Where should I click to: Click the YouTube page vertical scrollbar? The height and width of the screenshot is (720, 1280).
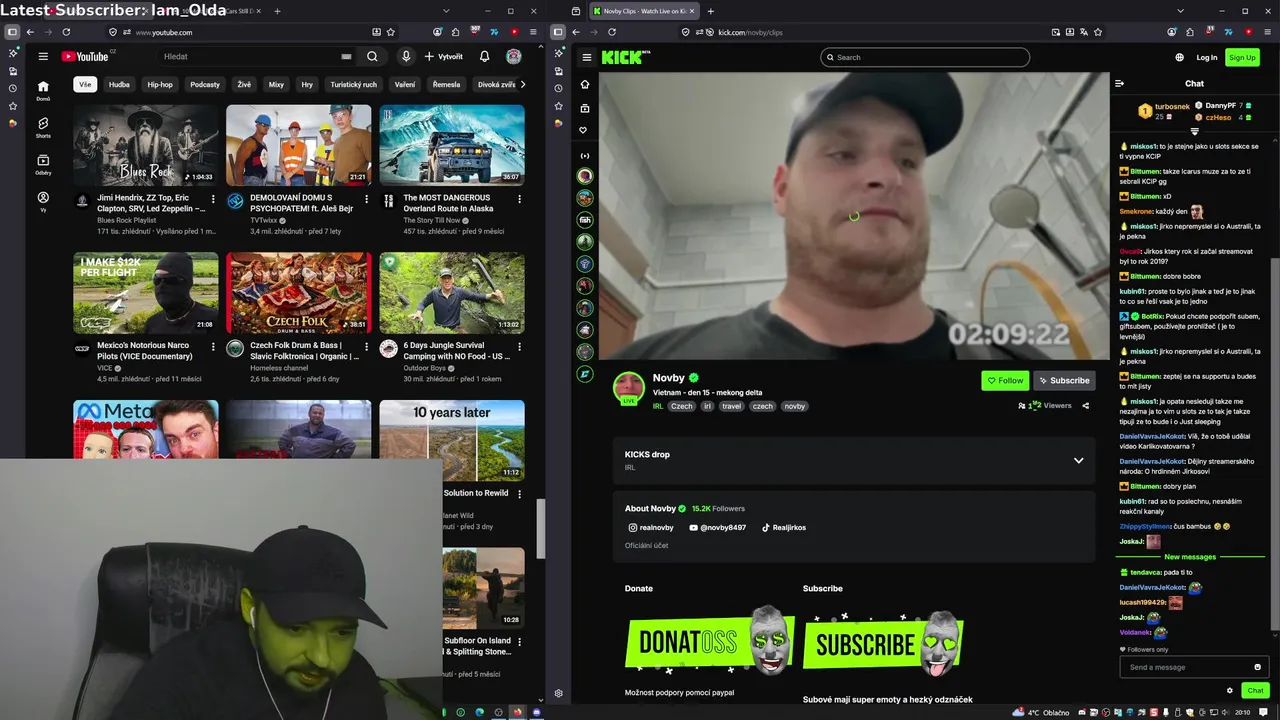point(541,529)
